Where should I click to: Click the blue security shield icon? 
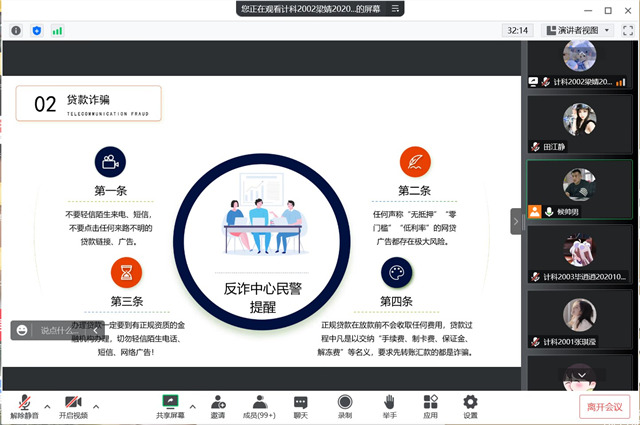tap(37, 31)
